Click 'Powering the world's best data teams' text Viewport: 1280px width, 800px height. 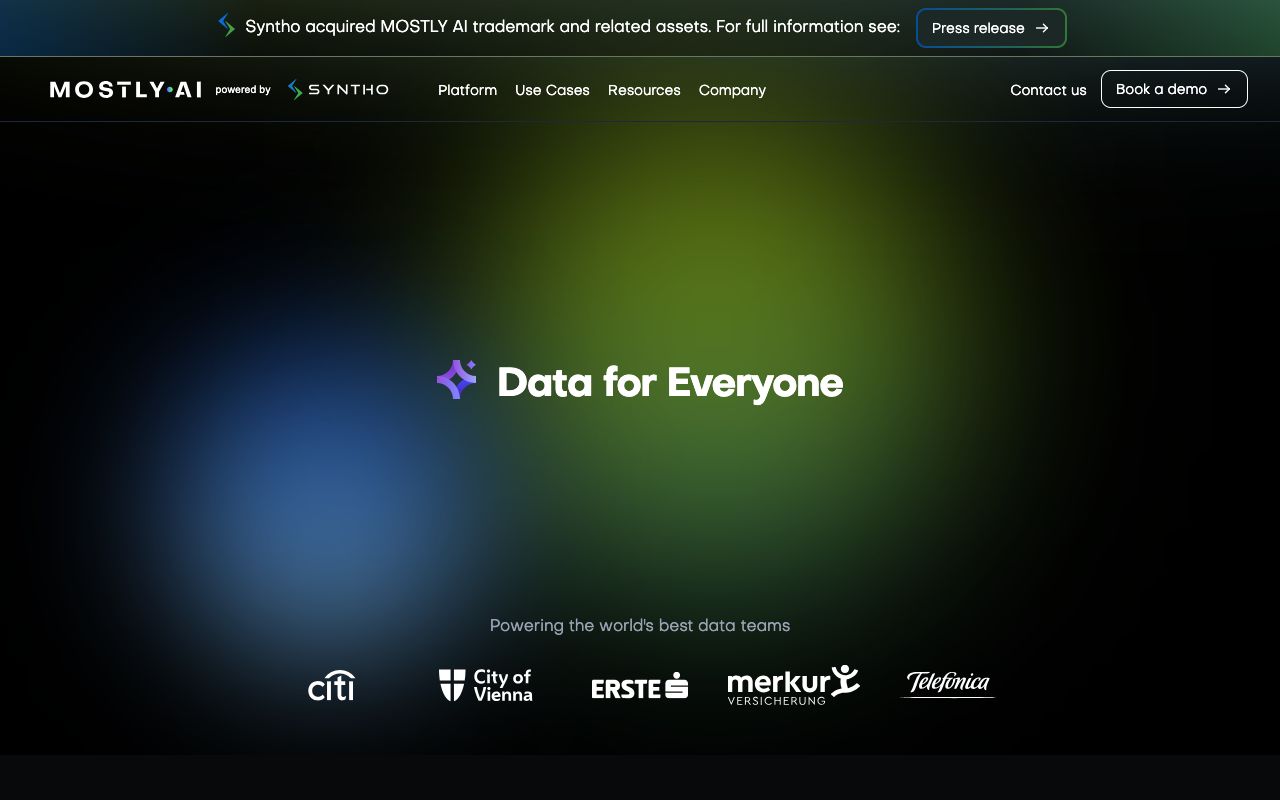pyautogui.click(x=640, y=625)
